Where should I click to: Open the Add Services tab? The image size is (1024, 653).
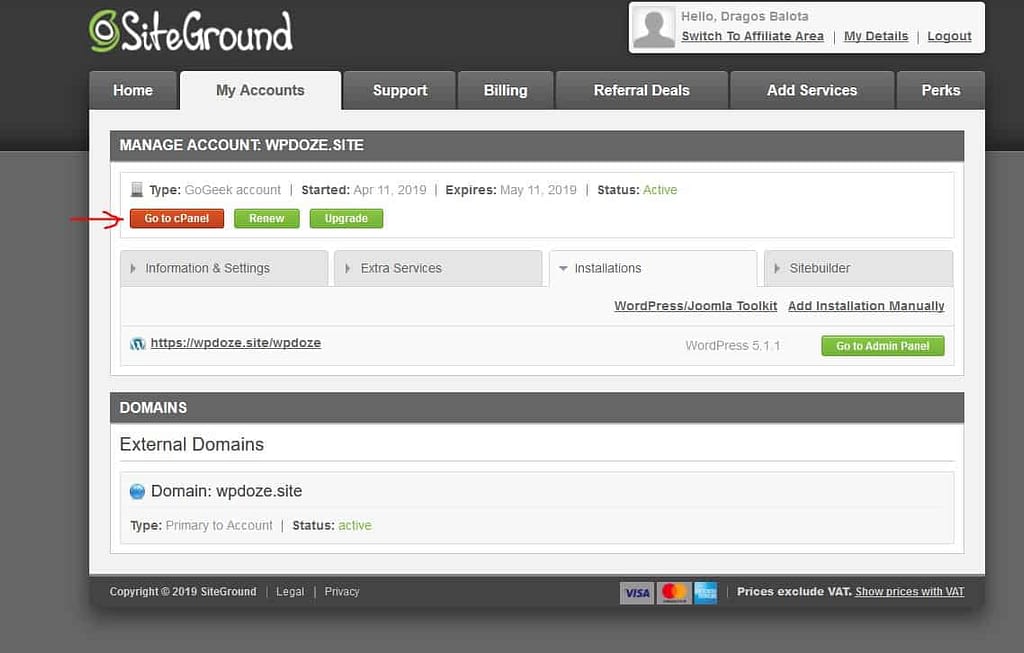pos(812,90)
